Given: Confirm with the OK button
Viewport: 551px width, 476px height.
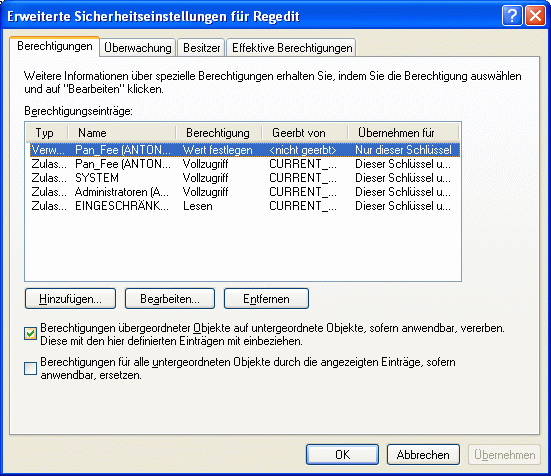Looking at the screenshot, I should coord(342,455).
